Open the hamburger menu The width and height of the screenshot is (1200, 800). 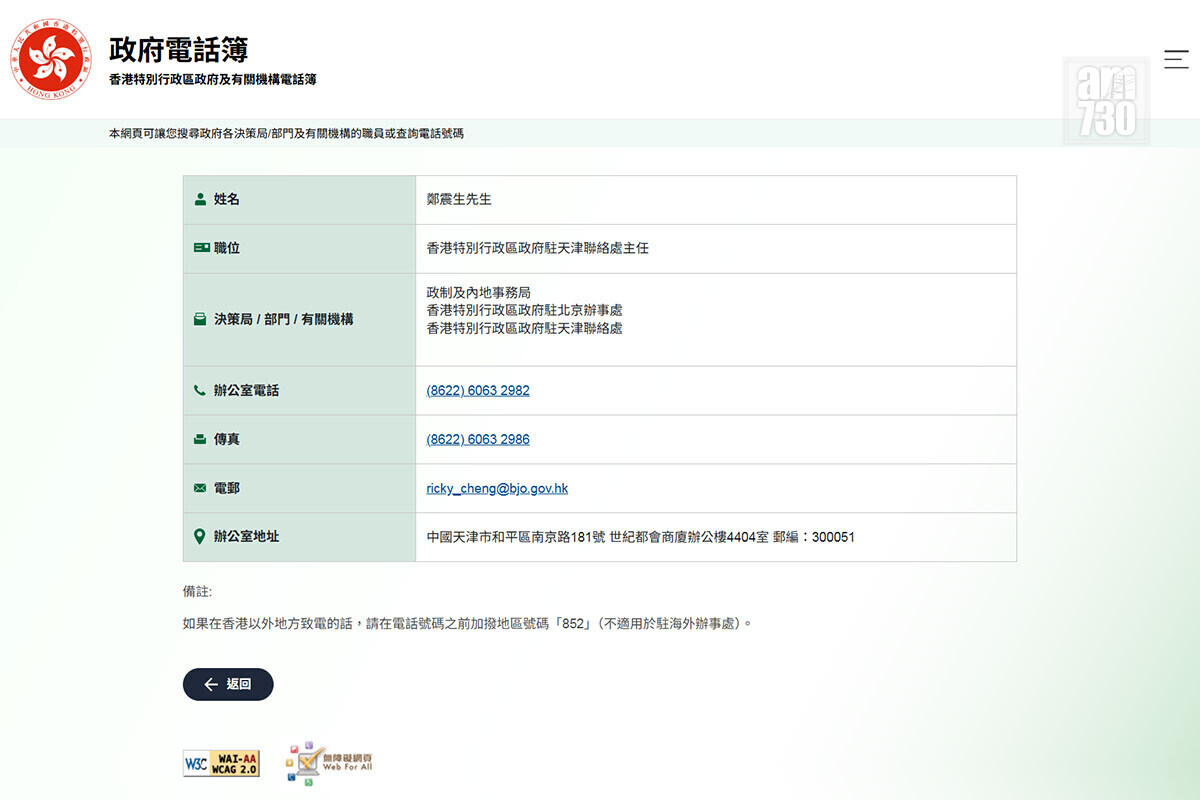click(1176, 59)
